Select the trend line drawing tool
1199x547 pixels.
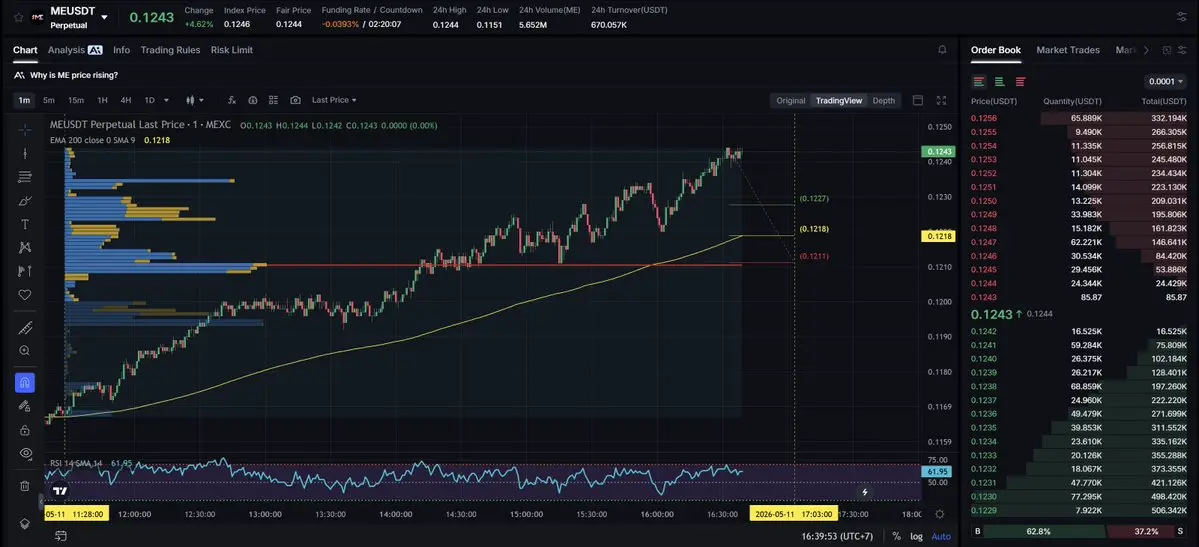pyautogui.click(x=24, y=153)
